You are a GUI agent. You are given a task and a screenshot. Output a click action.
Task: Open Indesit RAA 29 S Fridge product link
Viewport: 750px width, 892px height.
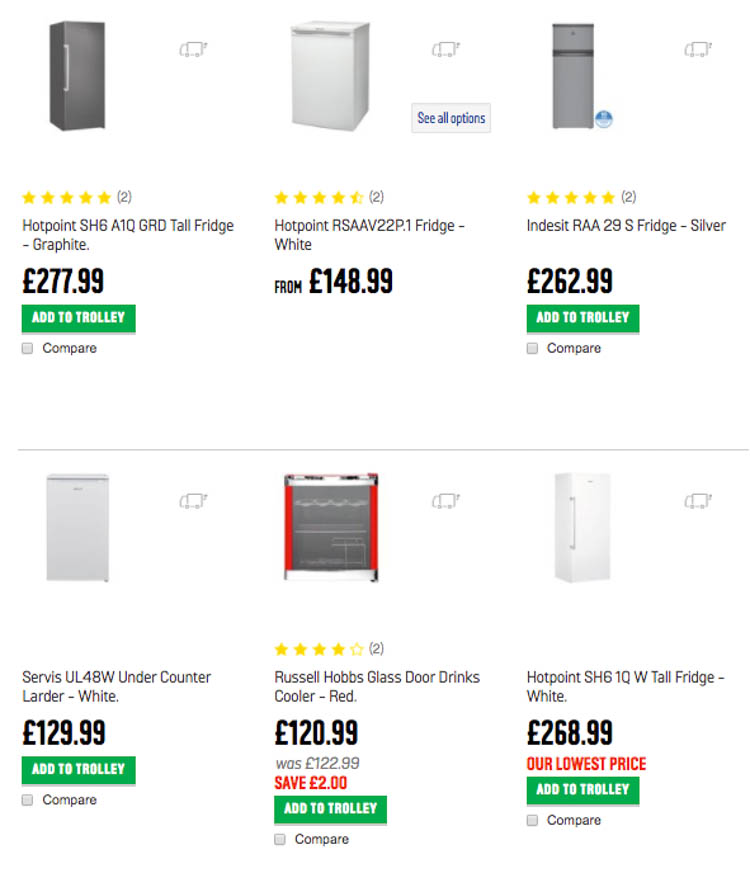(626, 225)
